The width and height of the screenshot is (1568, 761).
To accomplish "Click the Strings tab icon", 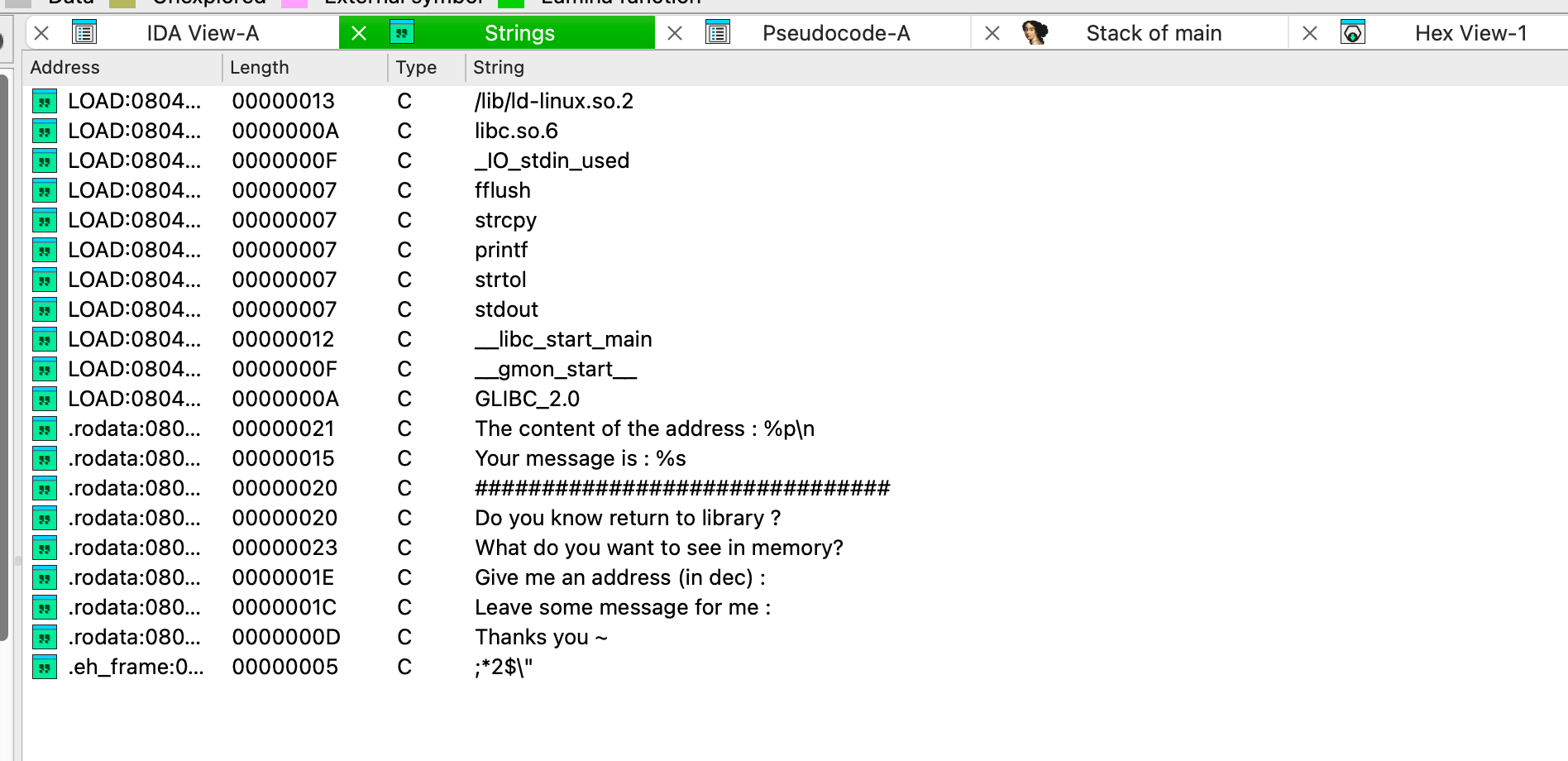I will [x=402, y=33].
